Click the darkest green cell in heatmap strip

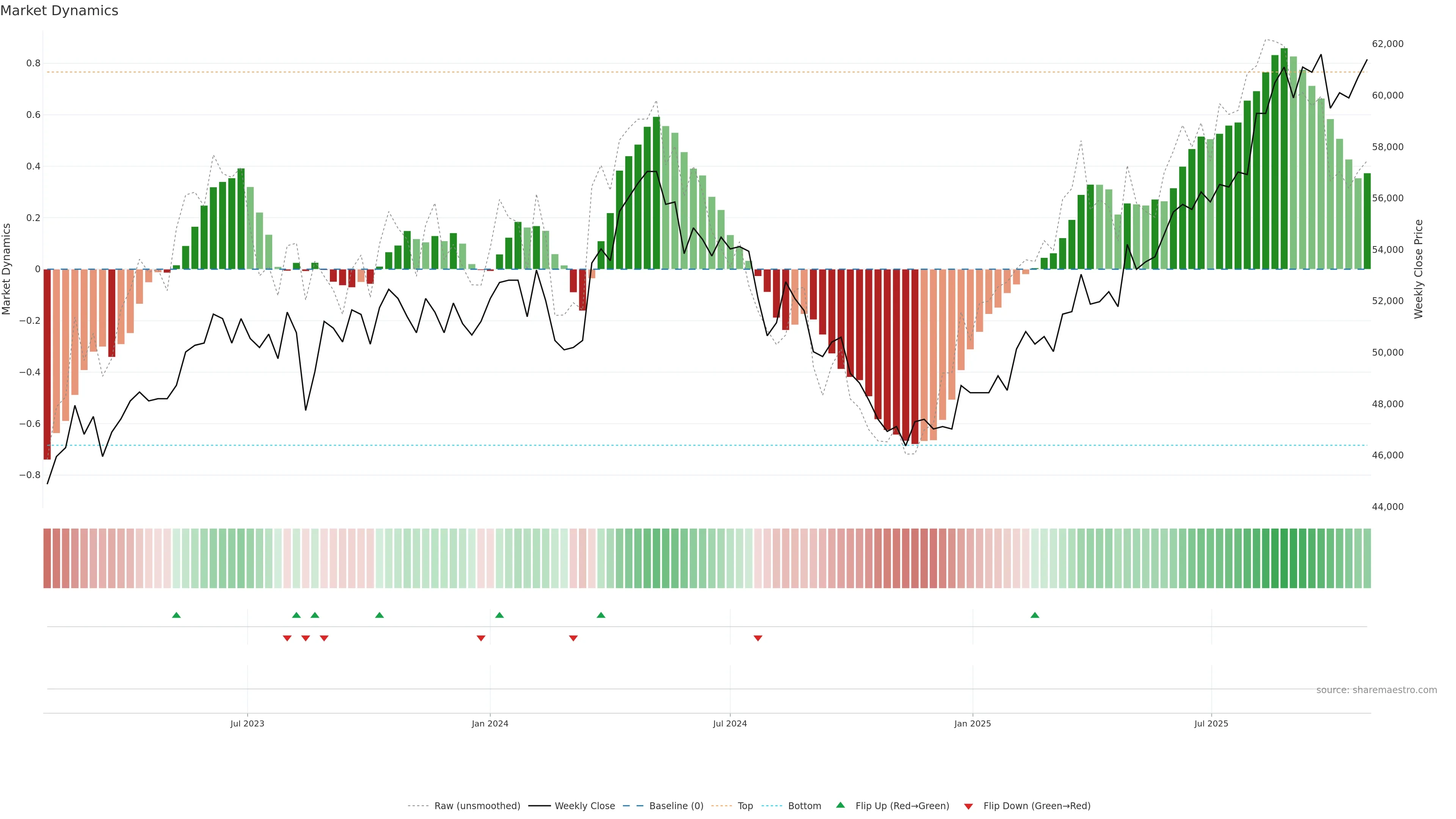[1284, 559]
